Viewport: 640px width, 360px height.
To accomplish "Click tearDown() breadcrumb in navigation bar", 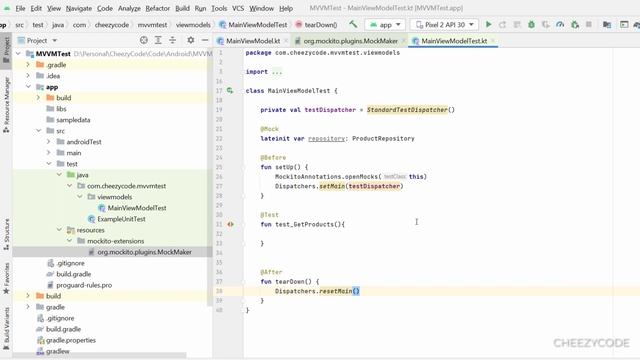I will point(316,25).
